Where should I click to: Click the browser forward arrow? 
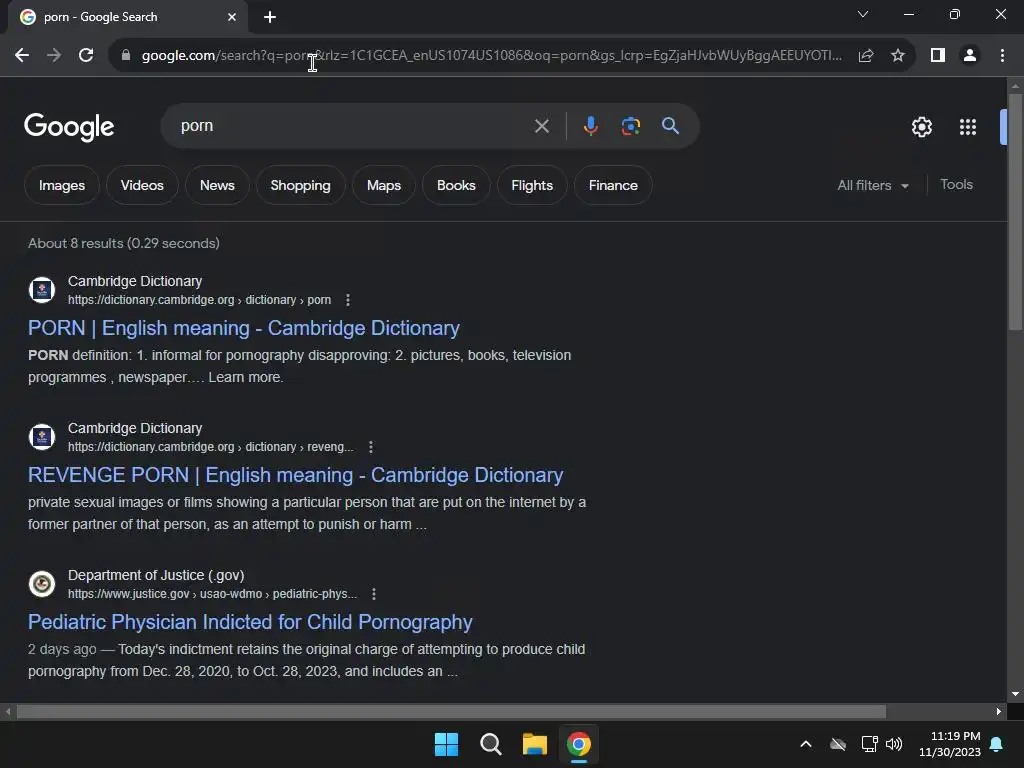pyautogui.click(x=54, y=56)
